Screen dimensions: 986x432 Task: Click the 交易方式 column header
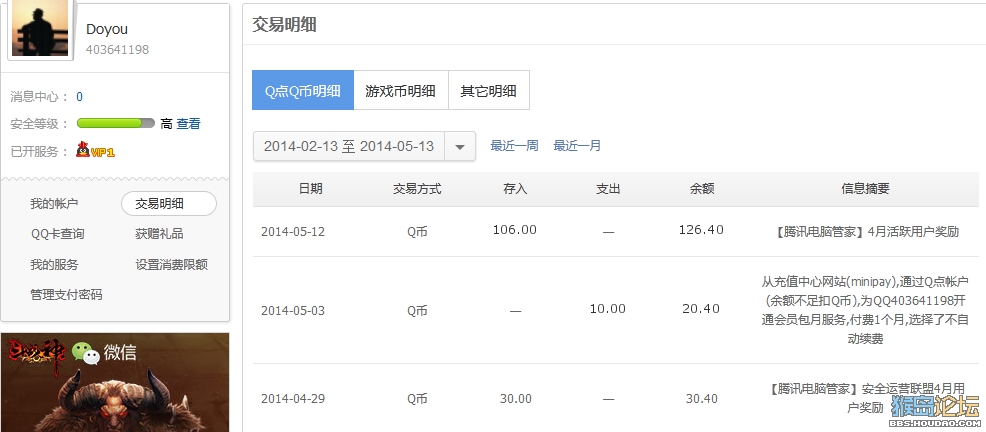417,189
